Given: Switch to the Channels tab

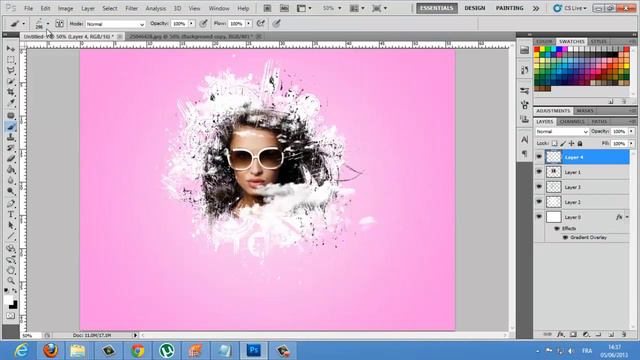Looking at the screenshot, I should point(571,122).
